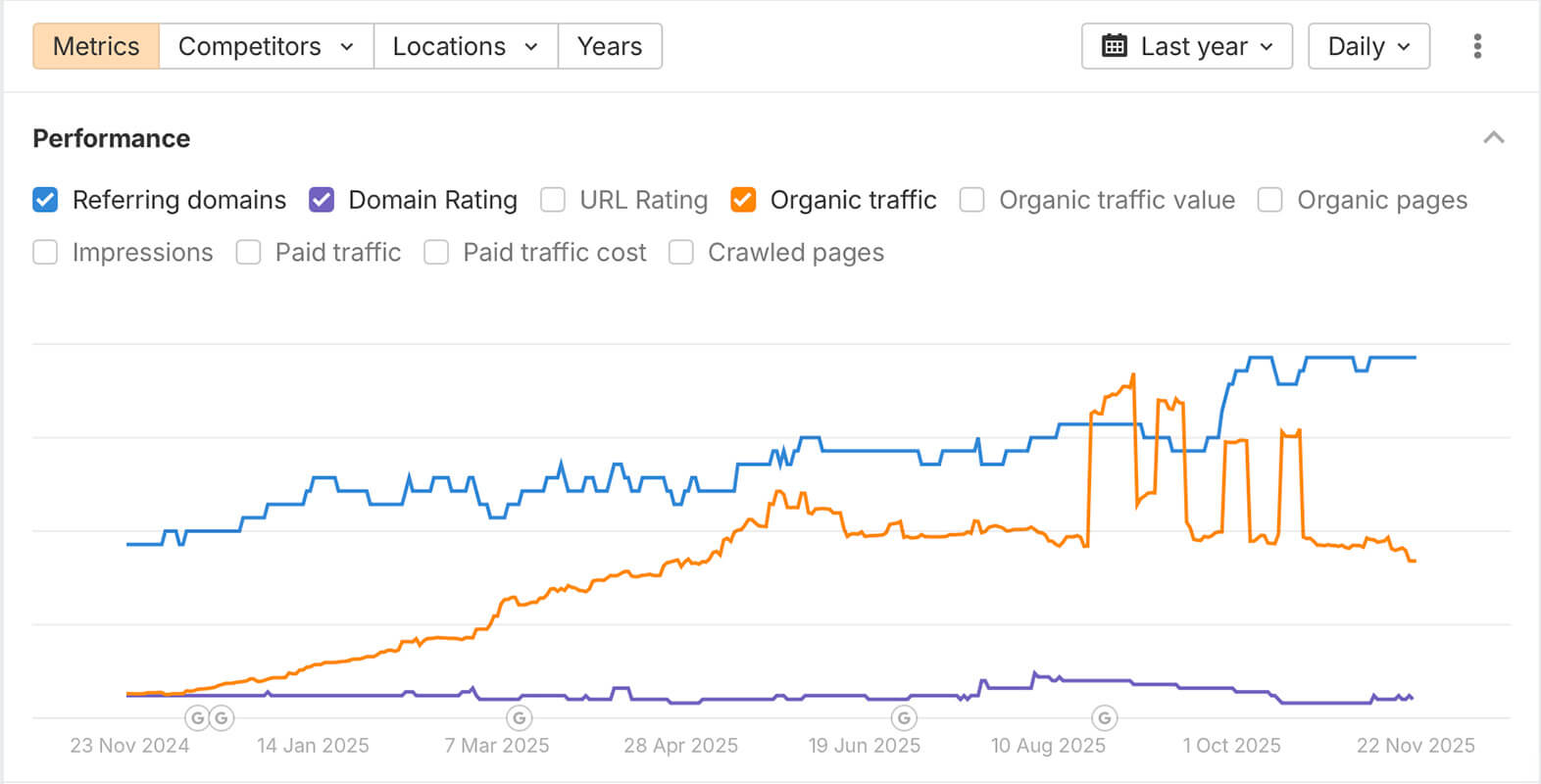The image size is (1541, 784).
Task: Enable the URL Rating checkbox
Action: coord(553,200)
